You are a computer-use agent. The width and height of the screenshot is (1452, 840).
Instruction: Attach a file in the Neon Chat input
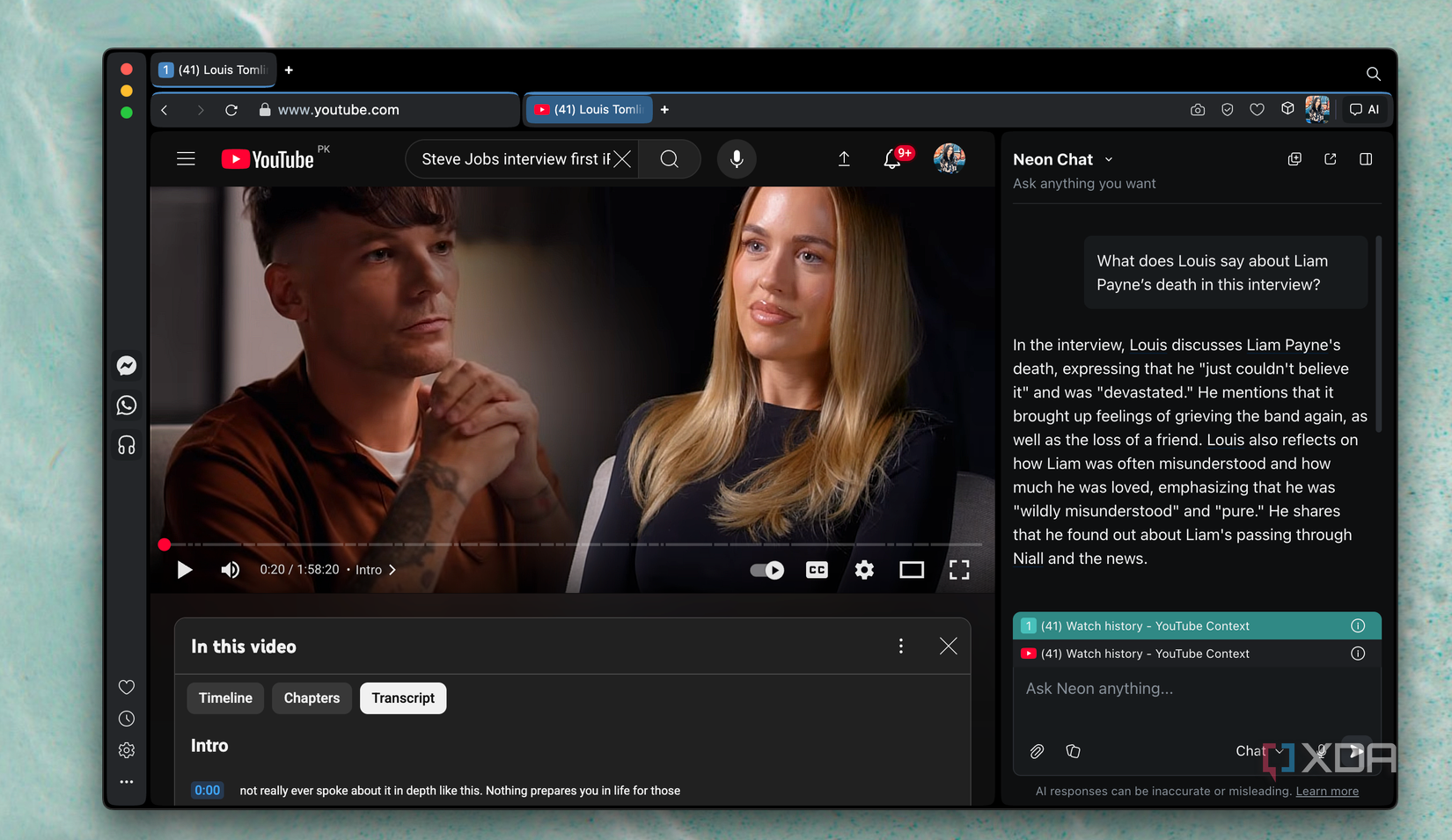1037,751
